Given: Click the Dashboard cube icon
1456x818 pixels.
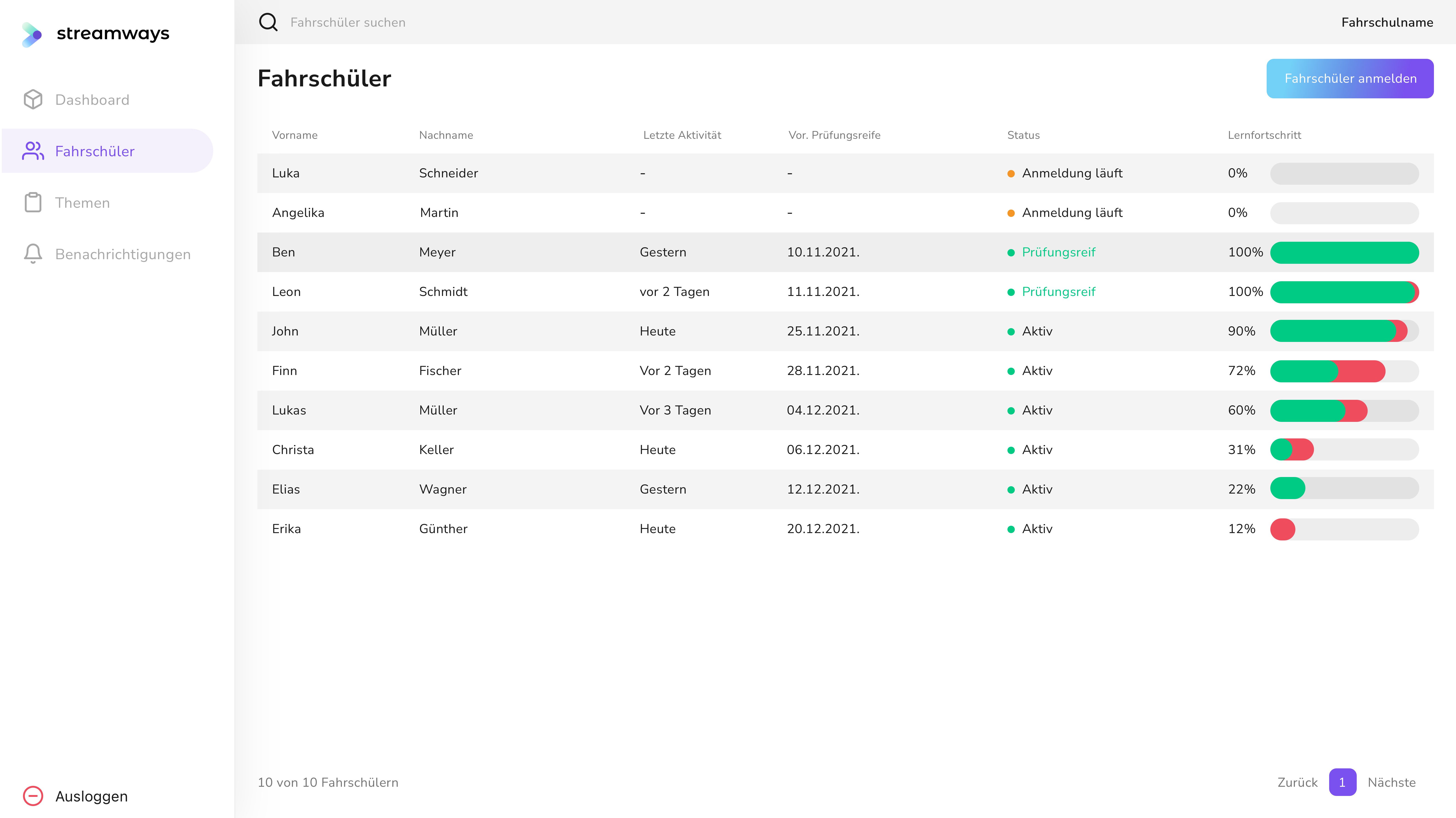Looking at the screenshot, I should [33, 99].
